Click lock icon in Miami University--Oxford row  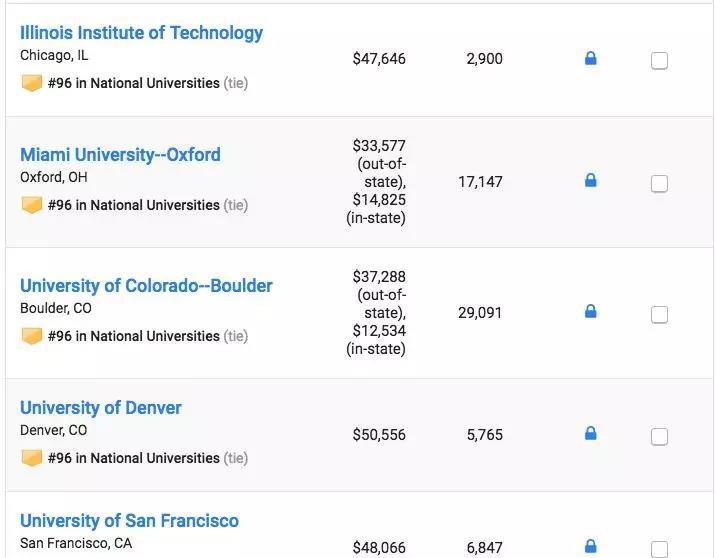590,181
